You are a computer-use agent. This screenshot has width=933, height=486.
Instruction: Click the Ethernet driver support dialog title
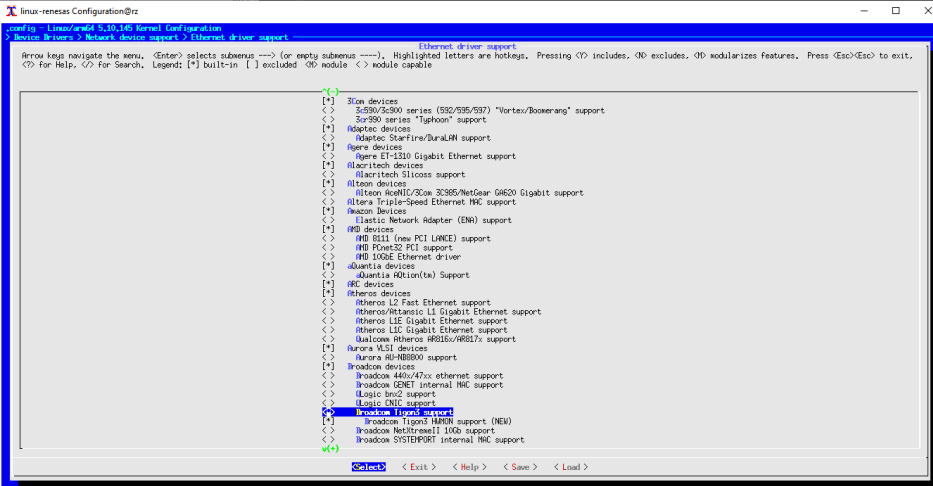pyautogui.click(x=467, y=46)
